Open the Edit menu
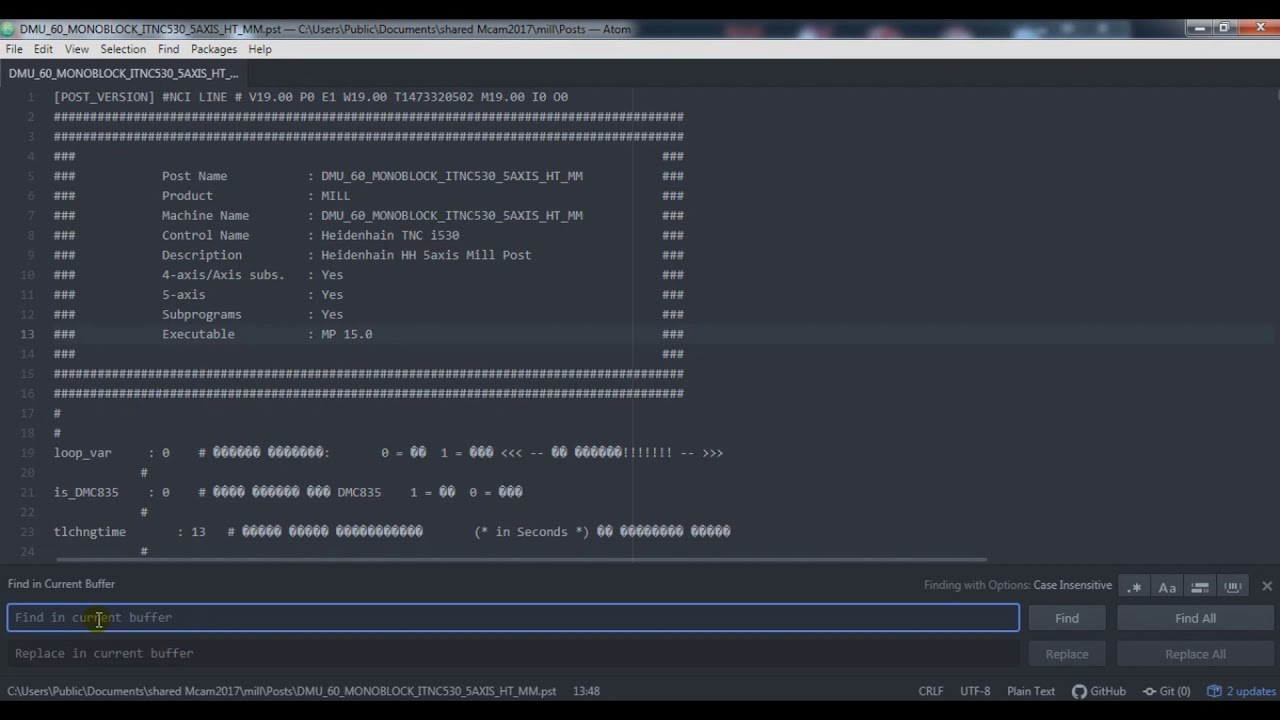The image size is (1280, 720). coord(43,49)
